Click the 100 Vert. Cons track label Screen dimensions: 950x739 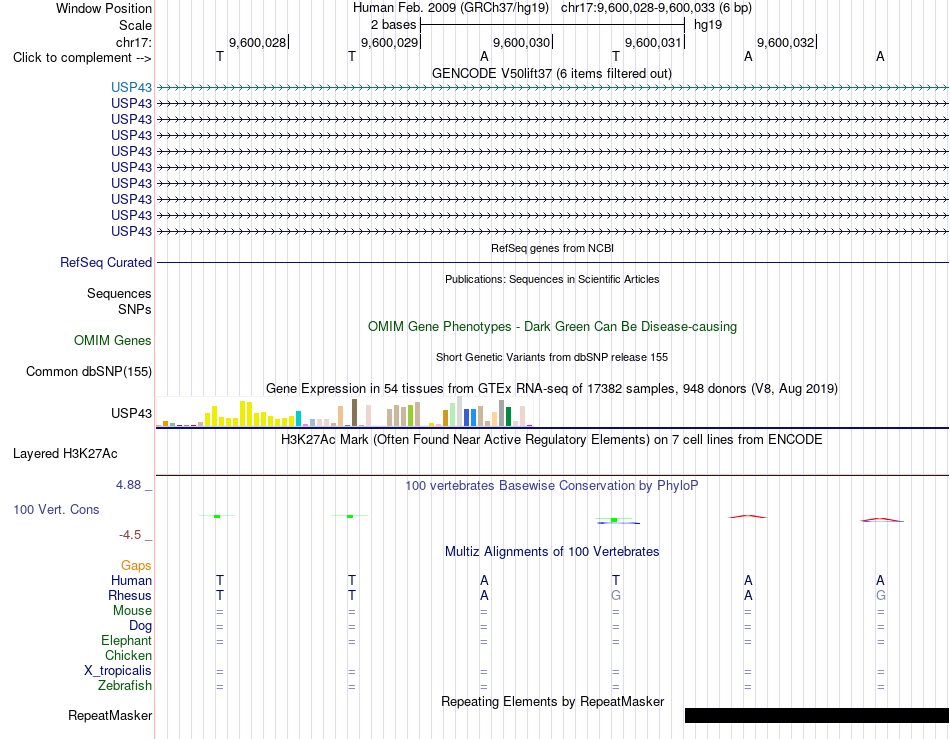[56, 509]
